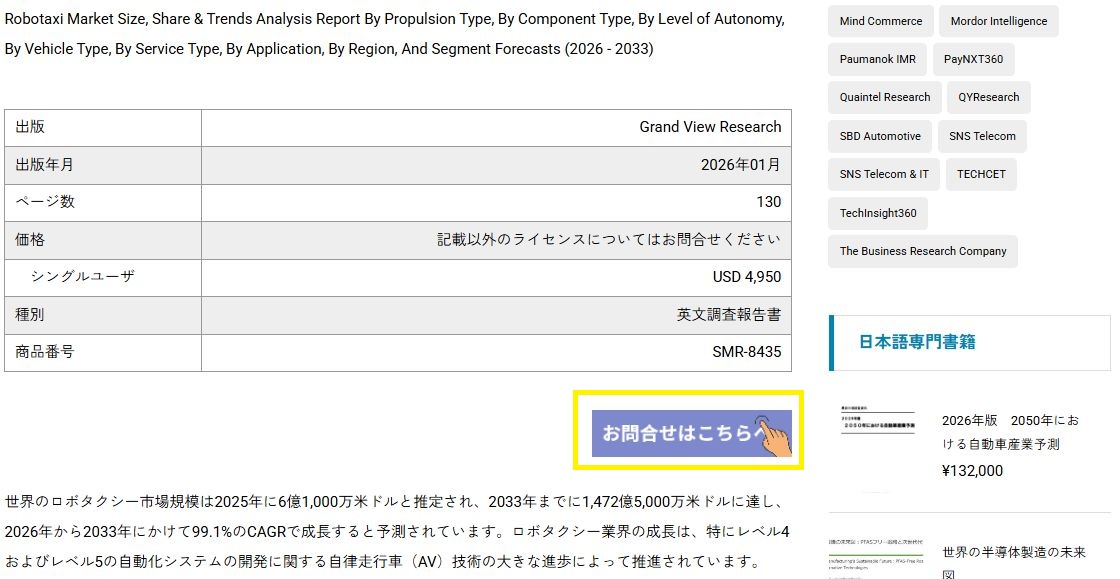The width and height of the screenshot is (1120, 579).
Task: Open the Paumanok IMR tag
Action: click(x=877, y=59)
